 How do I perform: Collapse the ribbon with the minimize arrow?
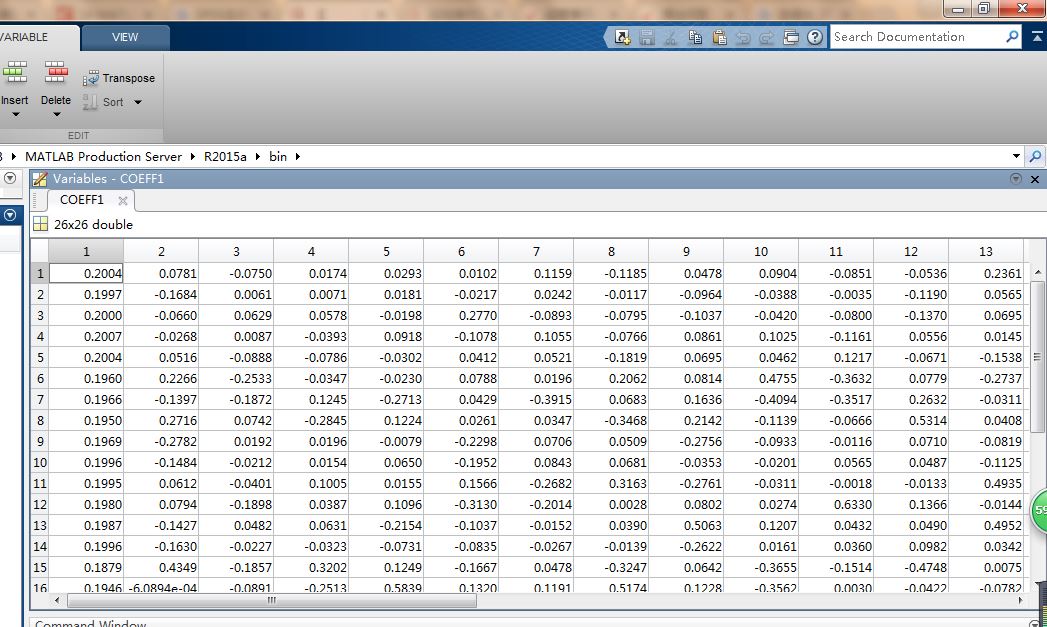(x=1035, y=36)
